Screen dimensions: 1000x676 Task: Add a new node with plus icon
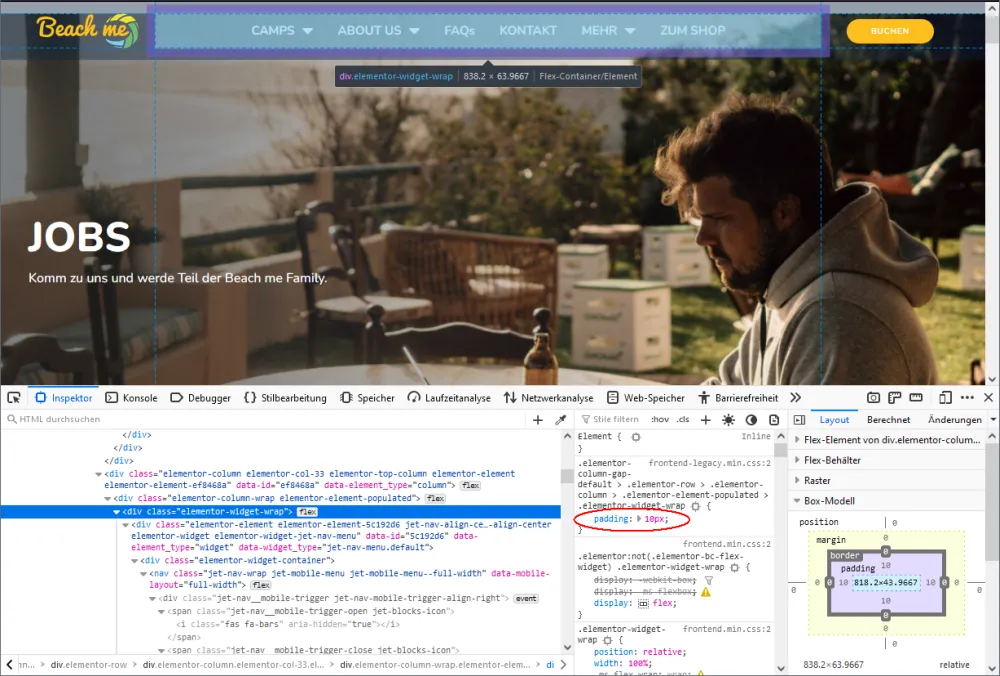538,420
